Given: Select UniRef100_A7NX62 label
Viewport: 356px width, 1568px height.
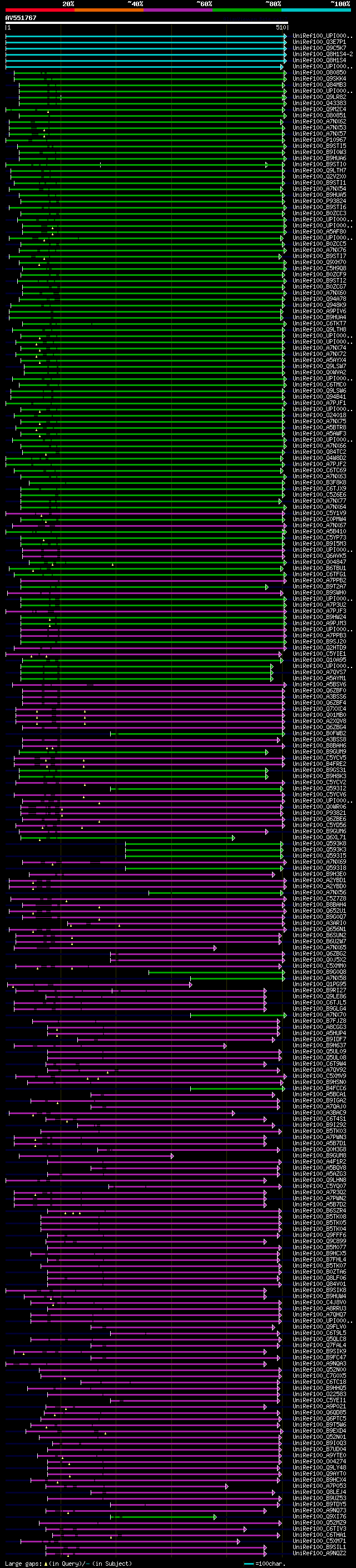Looking at the screenshot, I should [x=319, y=121].
